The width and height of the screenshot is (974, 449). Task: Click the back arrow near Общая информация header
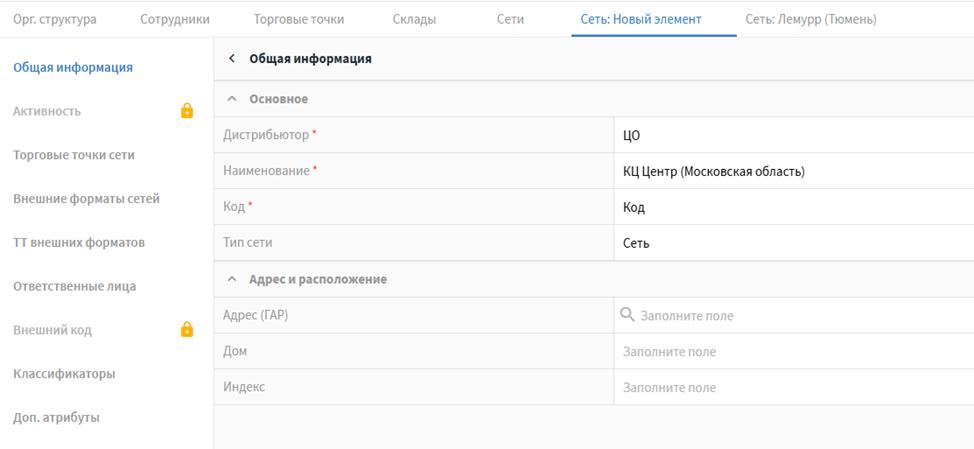pos(232,59)
